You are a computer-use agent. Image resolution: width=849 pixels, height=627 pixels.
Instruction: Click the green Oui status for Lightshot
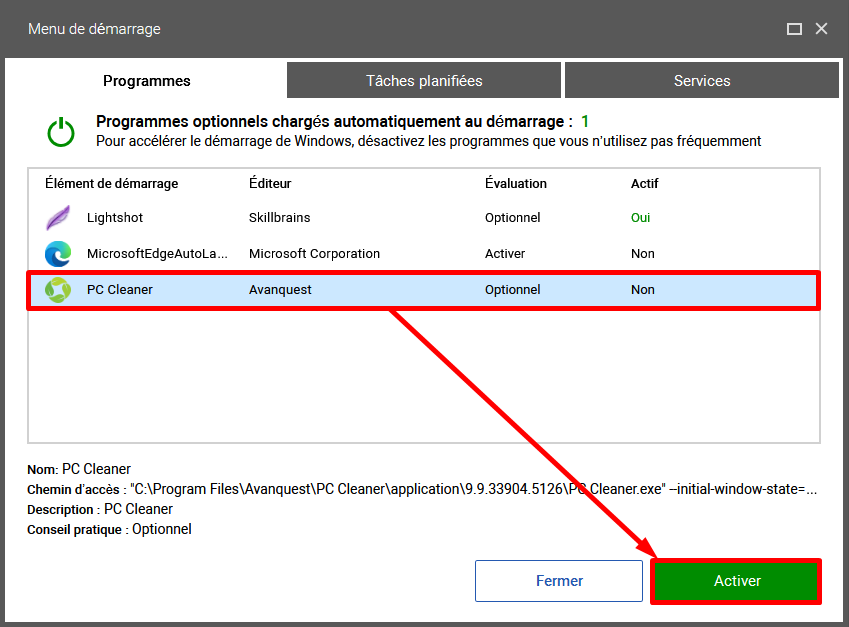pos(640,218)
